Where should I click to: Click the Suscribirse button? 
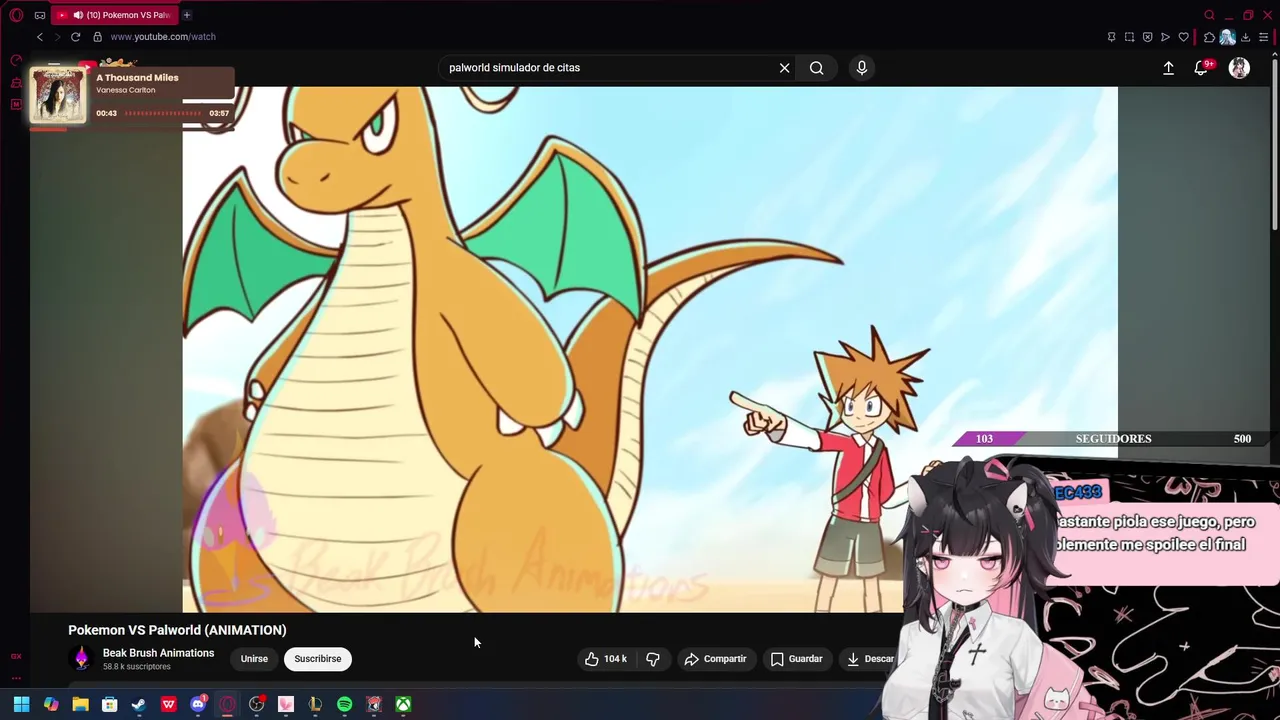(x=318, y=659)
